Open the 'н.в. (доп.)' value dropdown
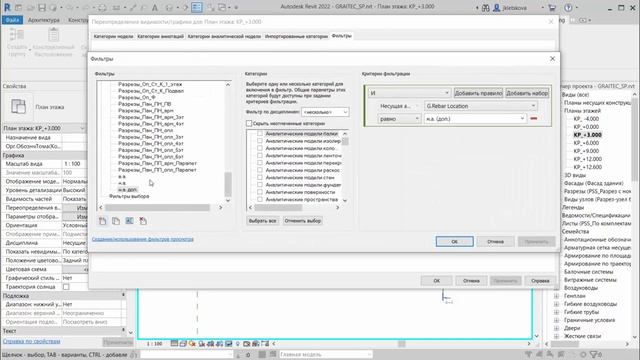This screenshot has width=640, height=360. [475, 119]
